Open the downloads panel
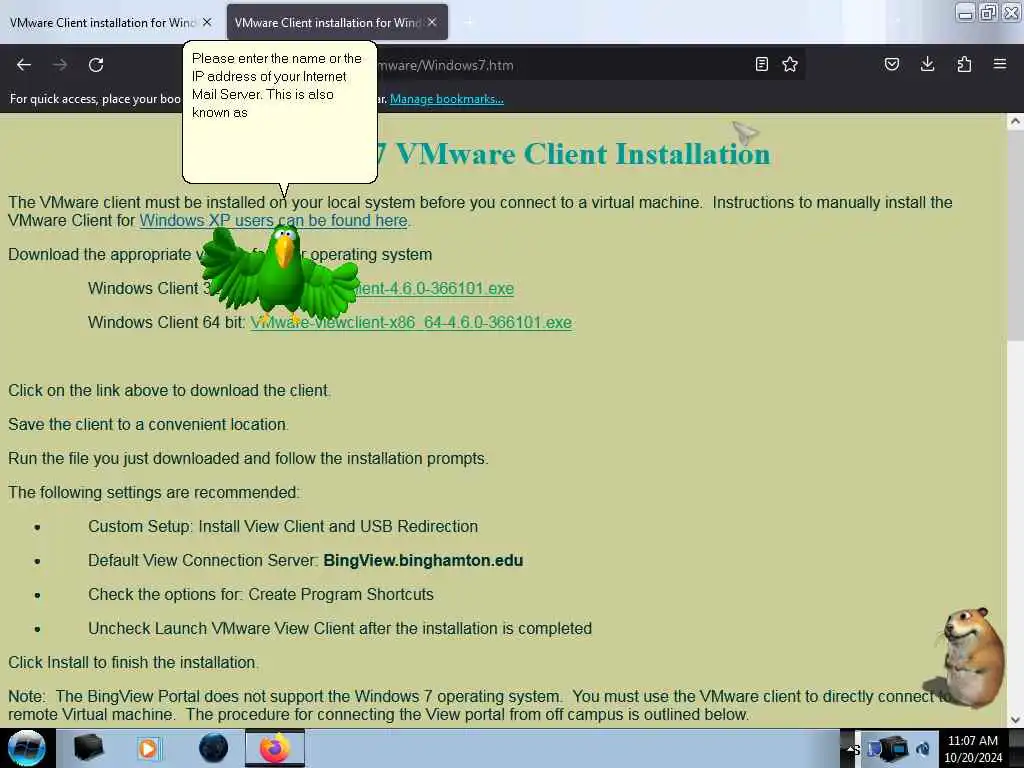Image resolution: width=1024 pixels, height=768 pixels. pyautogui.click(x=927, y=64)
